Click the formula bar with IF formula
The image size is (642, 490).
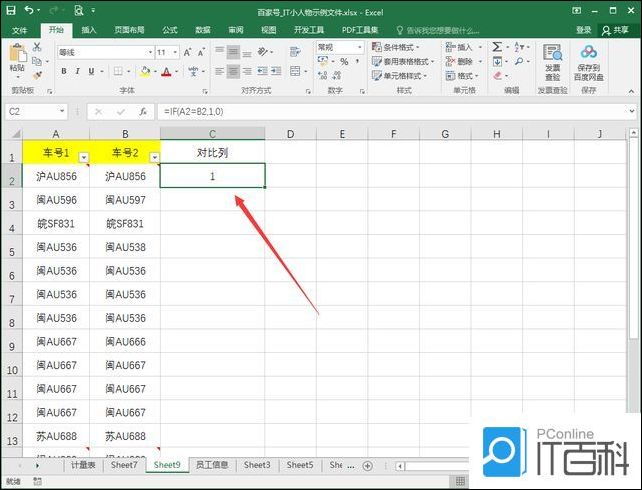point(391,111)
